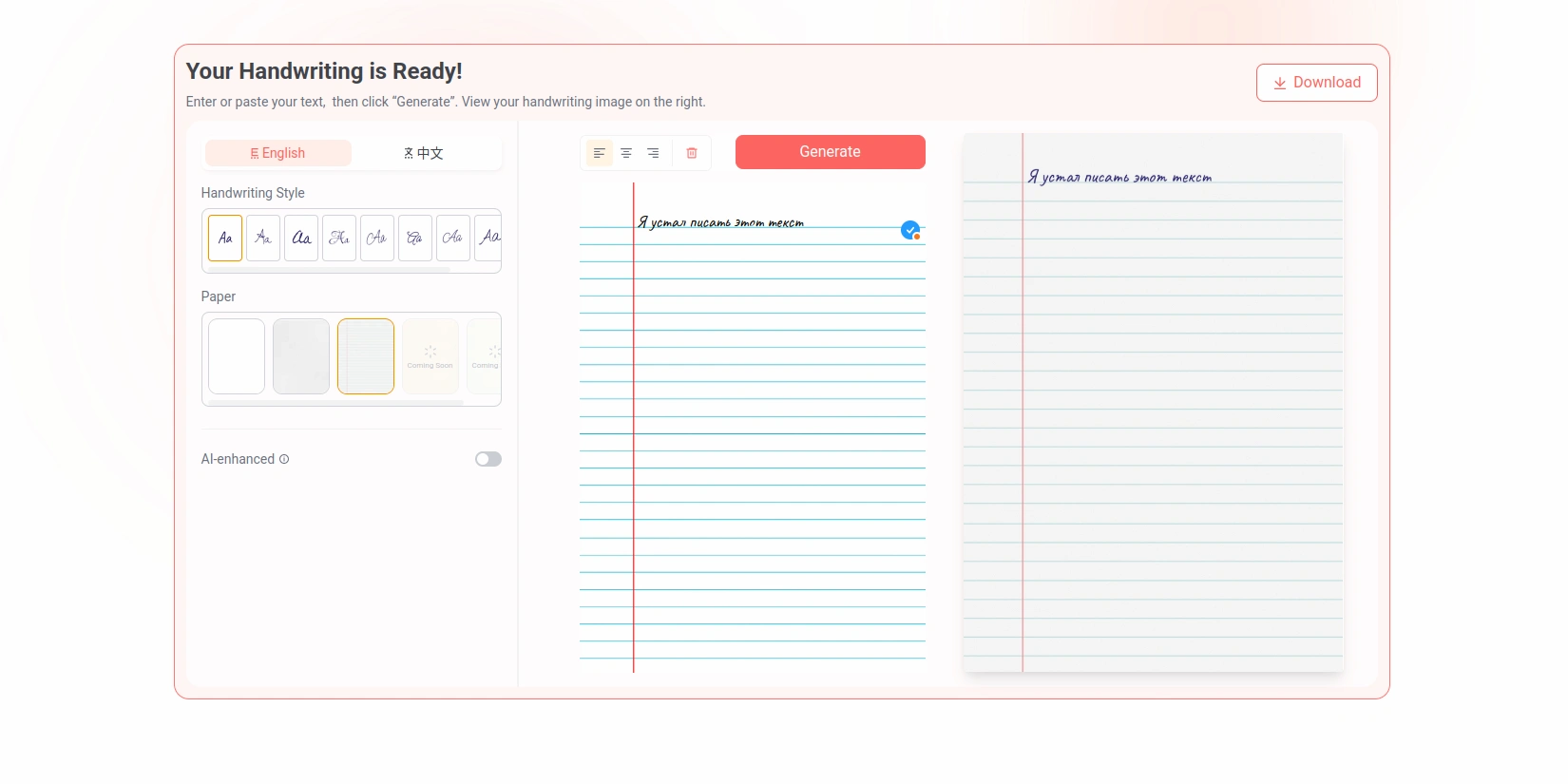Download the handwriting image

tap(1316, 83)
